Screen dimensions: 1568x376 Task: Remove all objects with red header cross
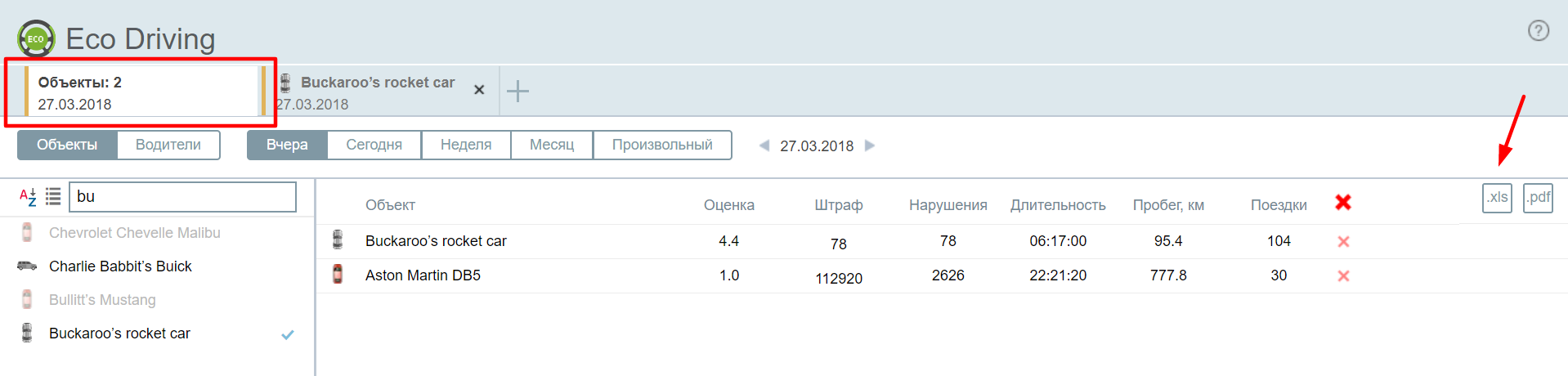coord(1342,203)
